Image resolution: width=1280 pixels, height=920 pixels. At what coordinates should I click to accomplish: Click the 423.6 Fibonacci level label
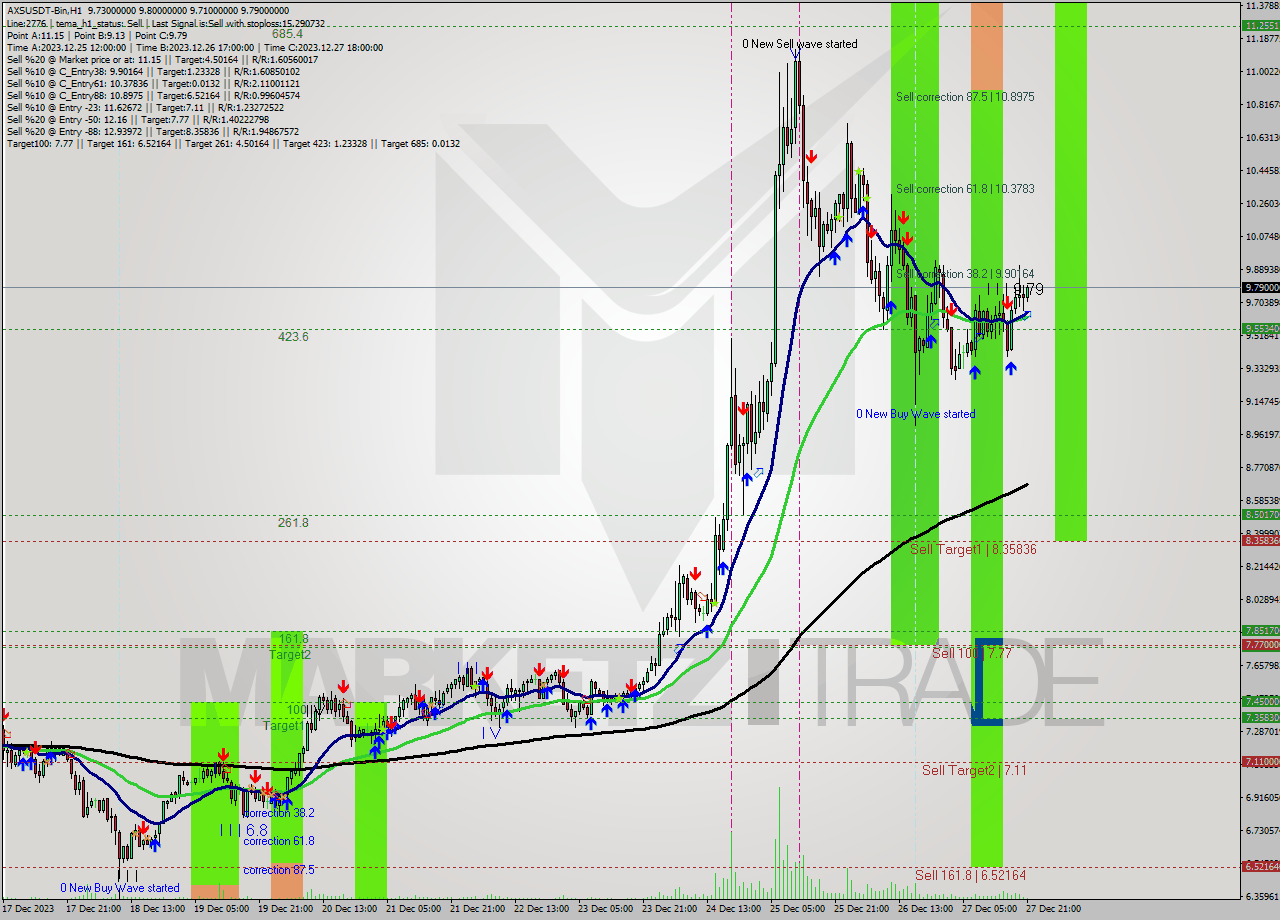[293, 337]
